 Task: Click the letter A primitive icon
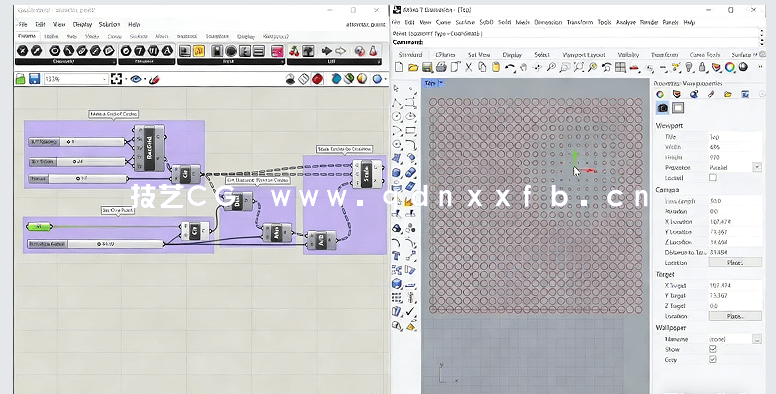tap(167, 50)
